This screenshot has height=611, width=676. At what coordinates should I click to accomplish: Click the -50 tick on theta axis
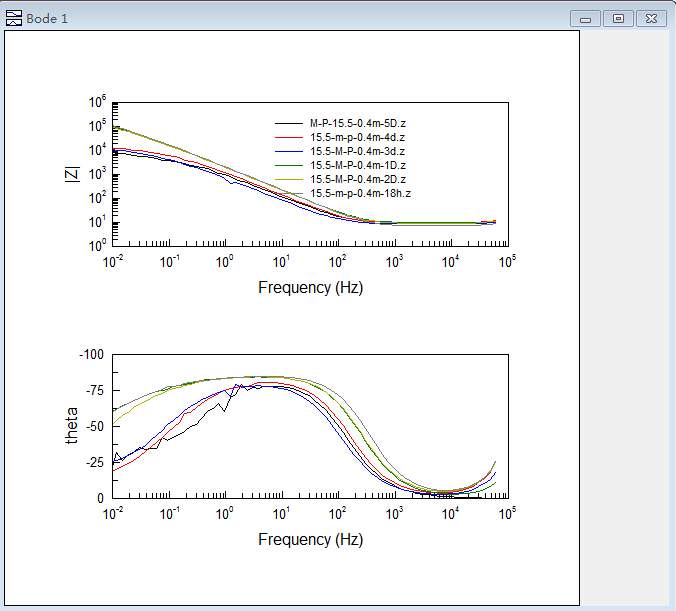tap(95, 426)
